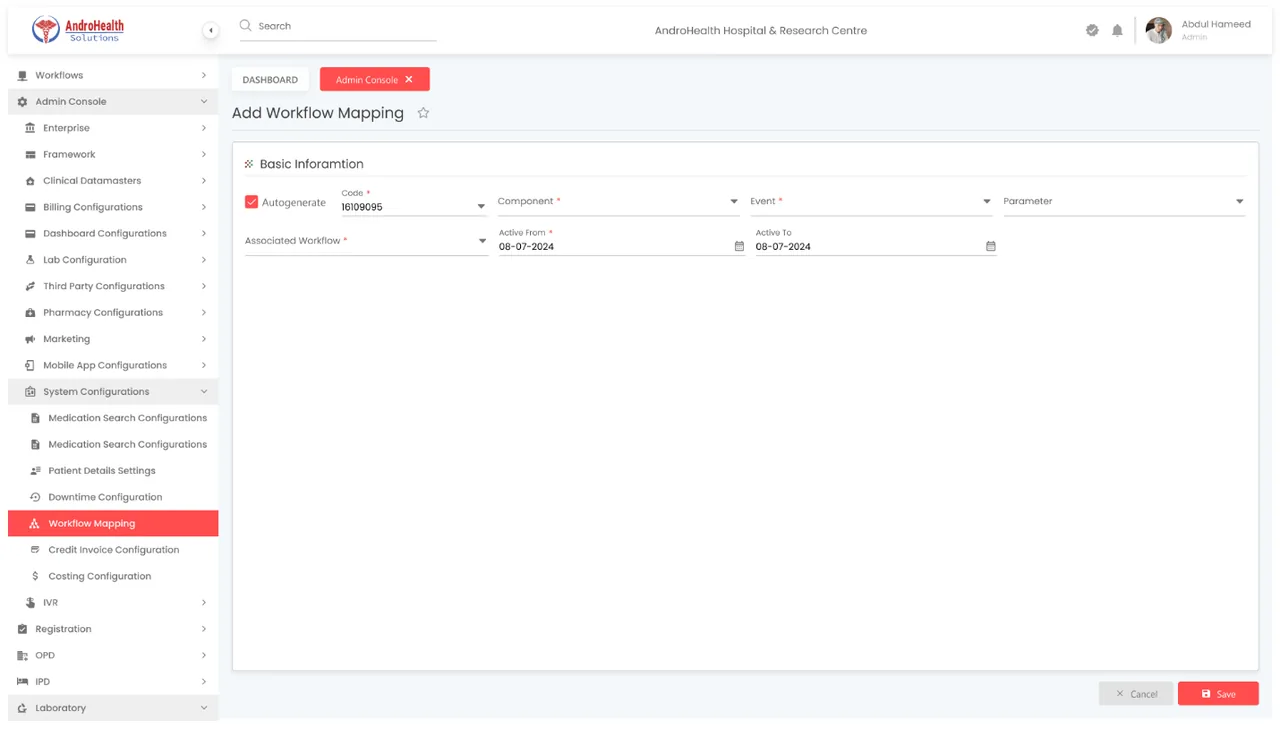The width and height of the screenshot is (1280, 729).
Task: Click the Abdul Hameed user name
Action: pos(1216,24)
